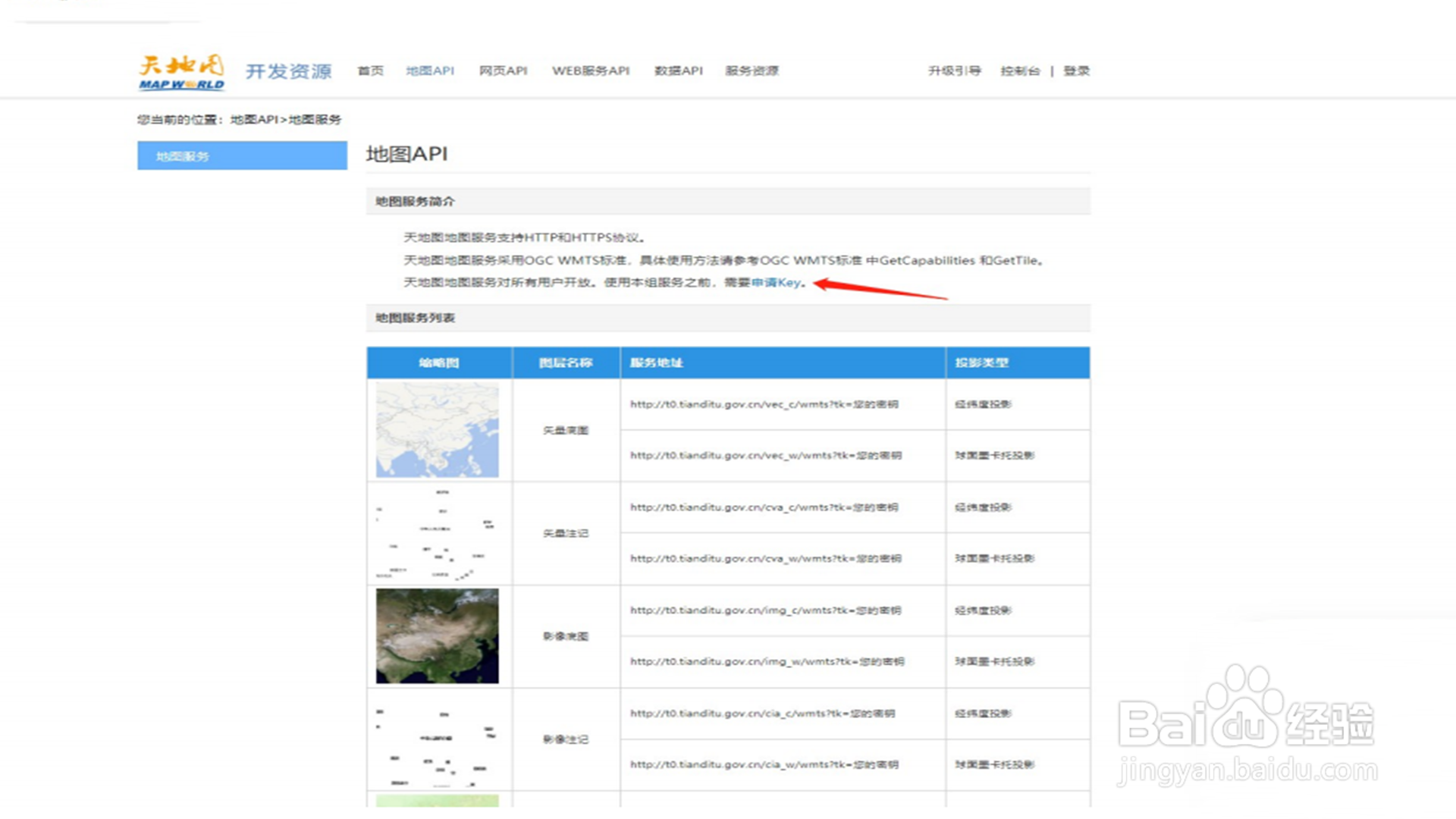Click the 影像注记 layer name cell
This screenshot has width=1456, height=819.
[566, 739]
